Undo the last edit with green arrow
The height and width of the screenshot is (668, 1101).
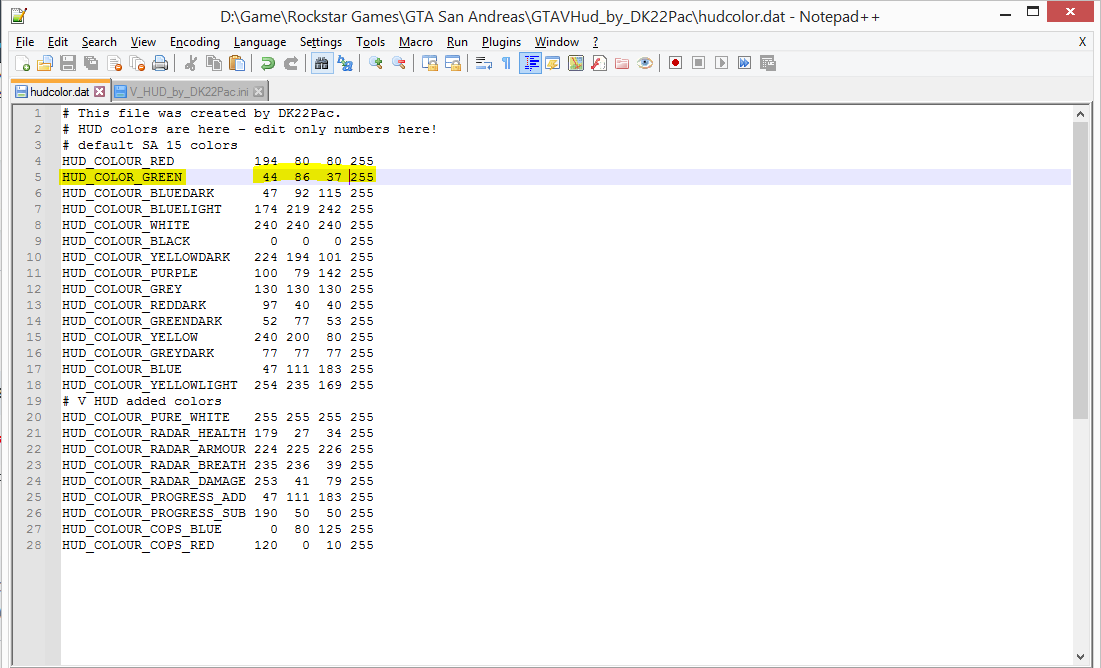click(x=268, y=63)
